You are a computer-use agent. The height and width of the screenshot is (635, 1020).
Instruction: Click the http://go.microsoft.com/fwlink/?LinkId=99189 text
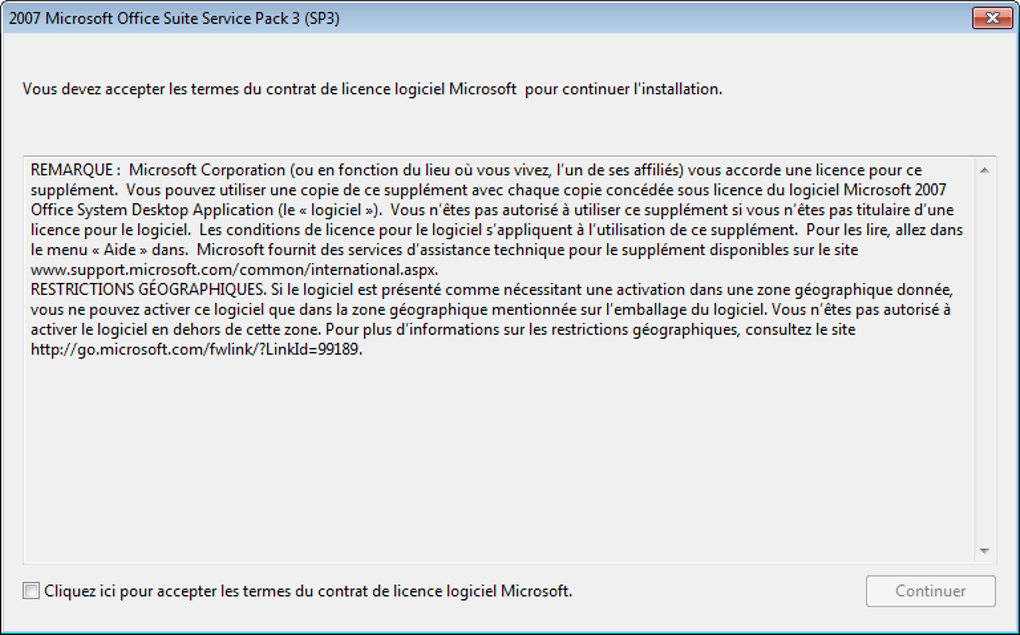(196, 349)
